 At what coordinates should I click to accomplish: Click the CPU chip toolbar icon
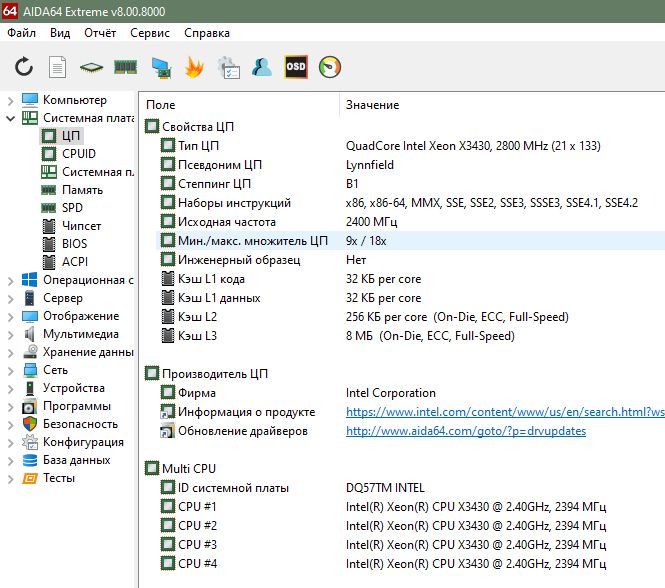pos(91,67)
